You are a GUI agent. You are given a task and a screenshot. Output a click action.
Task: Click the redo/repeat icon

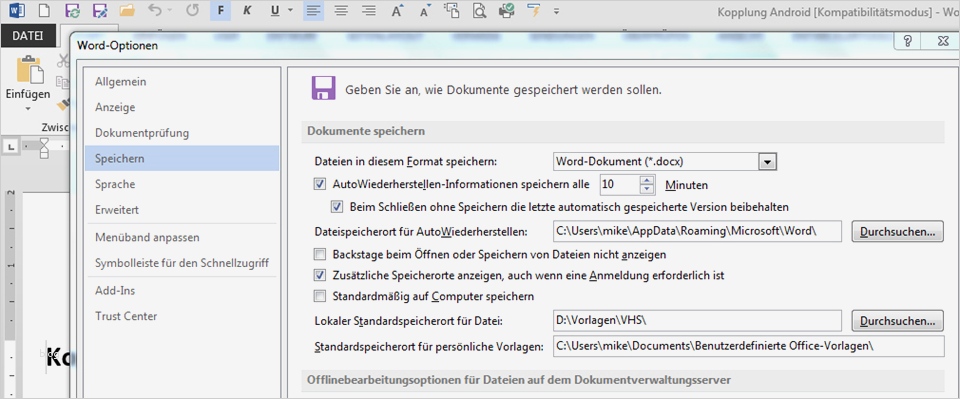pyautogui.click(x=192, y=10)
